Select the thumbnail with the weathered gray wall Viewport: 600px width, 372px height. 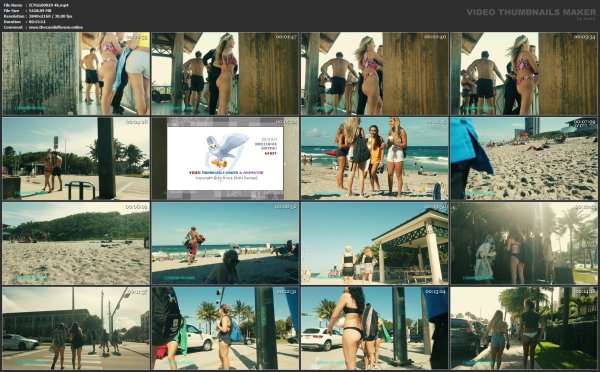[x=76, y=73]
